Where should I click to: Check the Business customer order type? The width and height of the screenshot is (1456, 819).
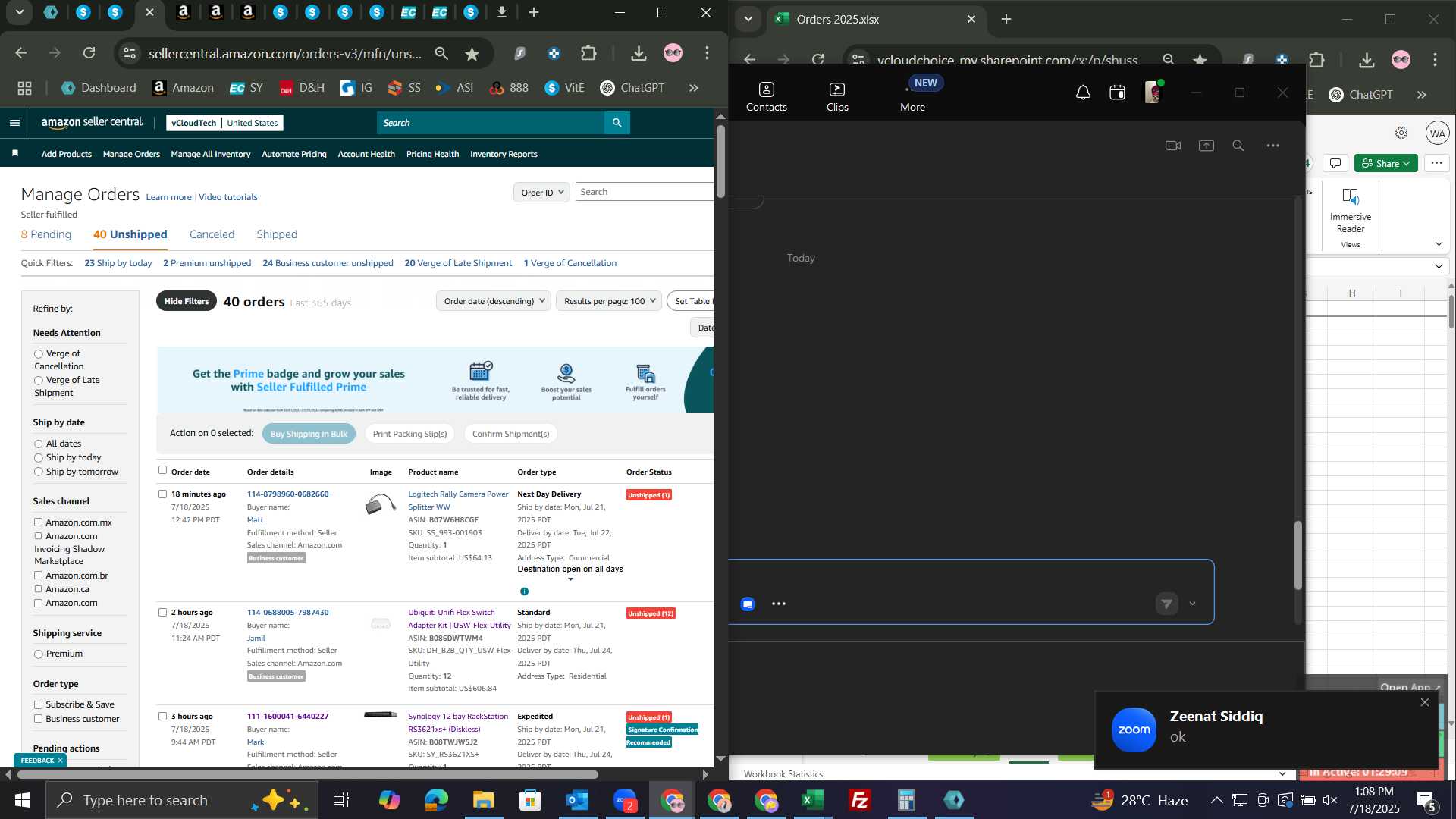pos(38,719)
